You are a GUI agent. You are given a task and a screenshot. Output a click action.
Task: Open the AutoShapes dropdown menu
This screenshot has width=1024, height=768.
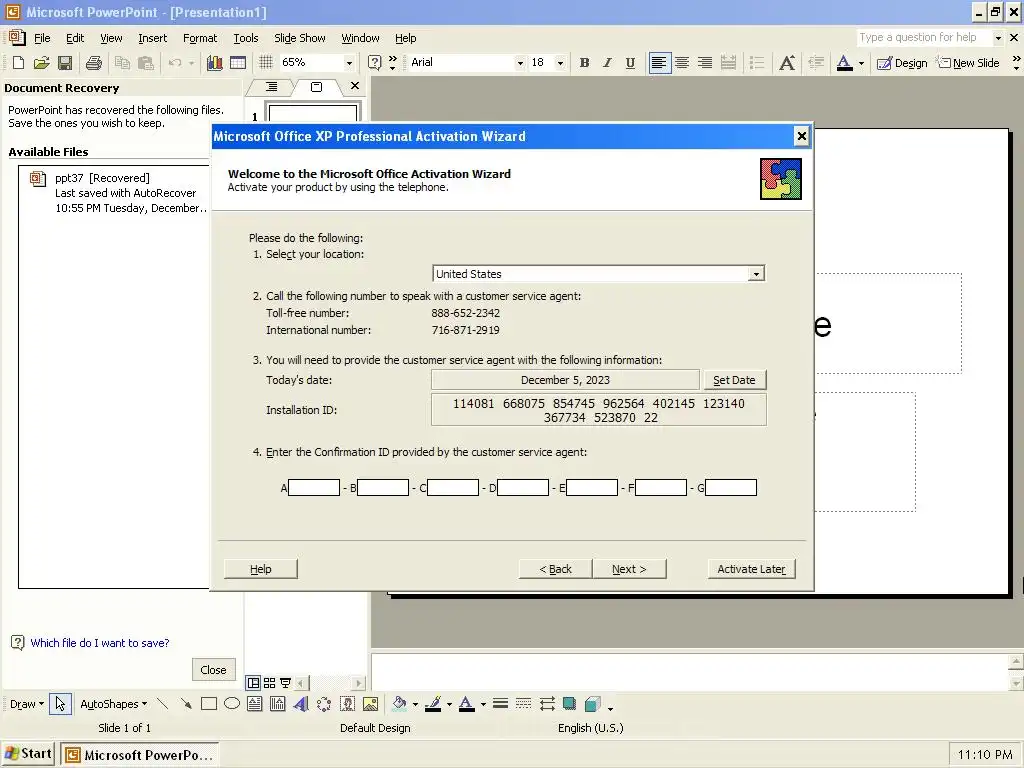(x=113, y=704)
